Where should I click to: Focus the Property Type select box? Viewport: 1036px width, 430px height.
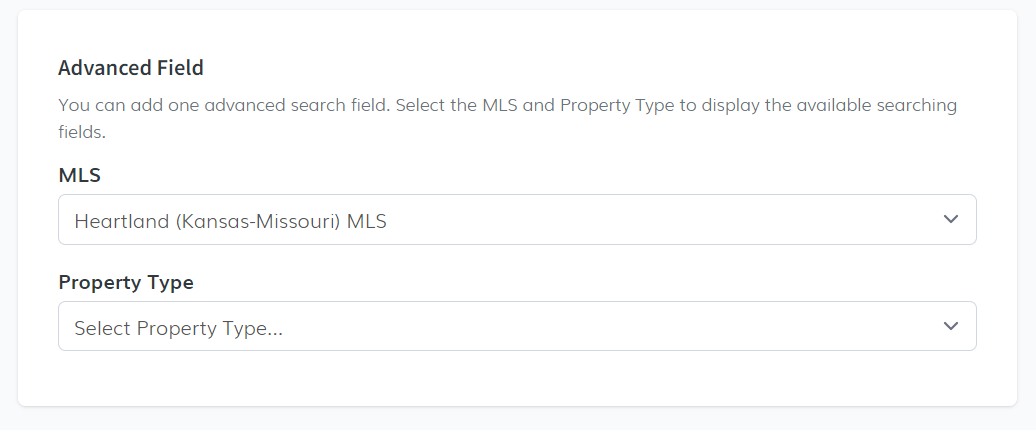(x=600, y=326)
